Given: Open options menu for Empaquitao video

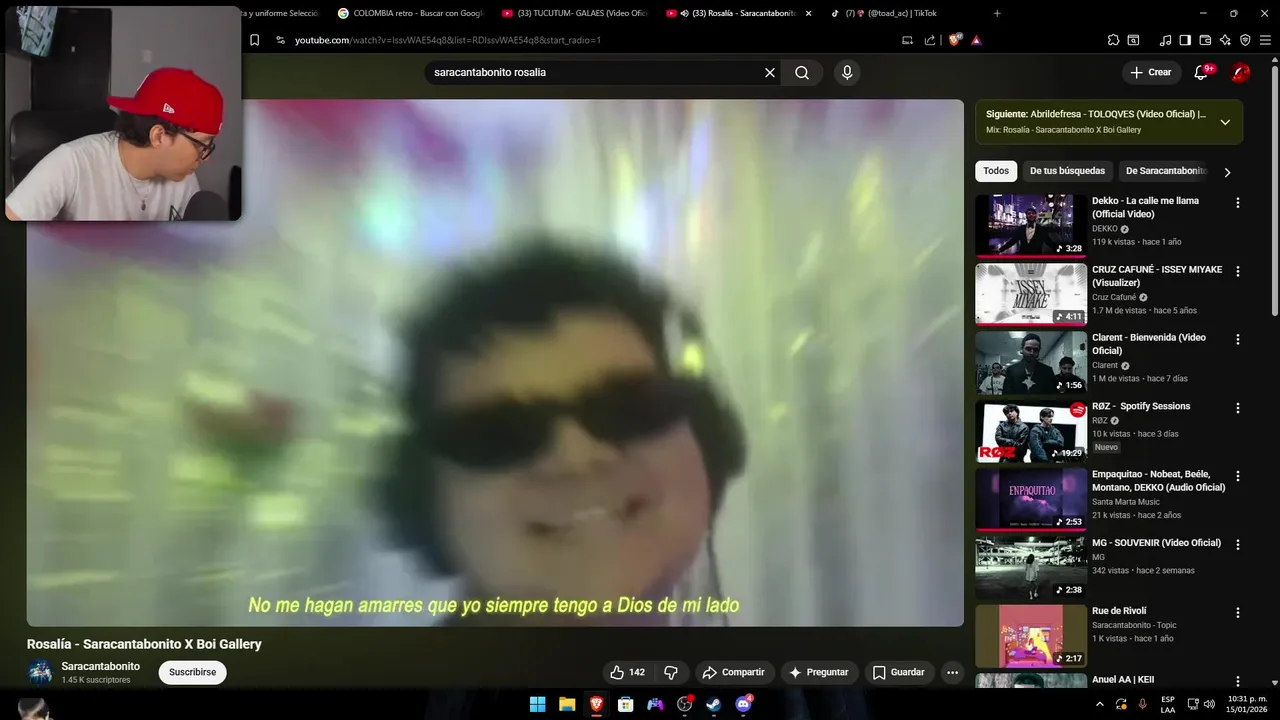Looking at the screenshot, I should pyautogui.click(x=1237, y=476).
